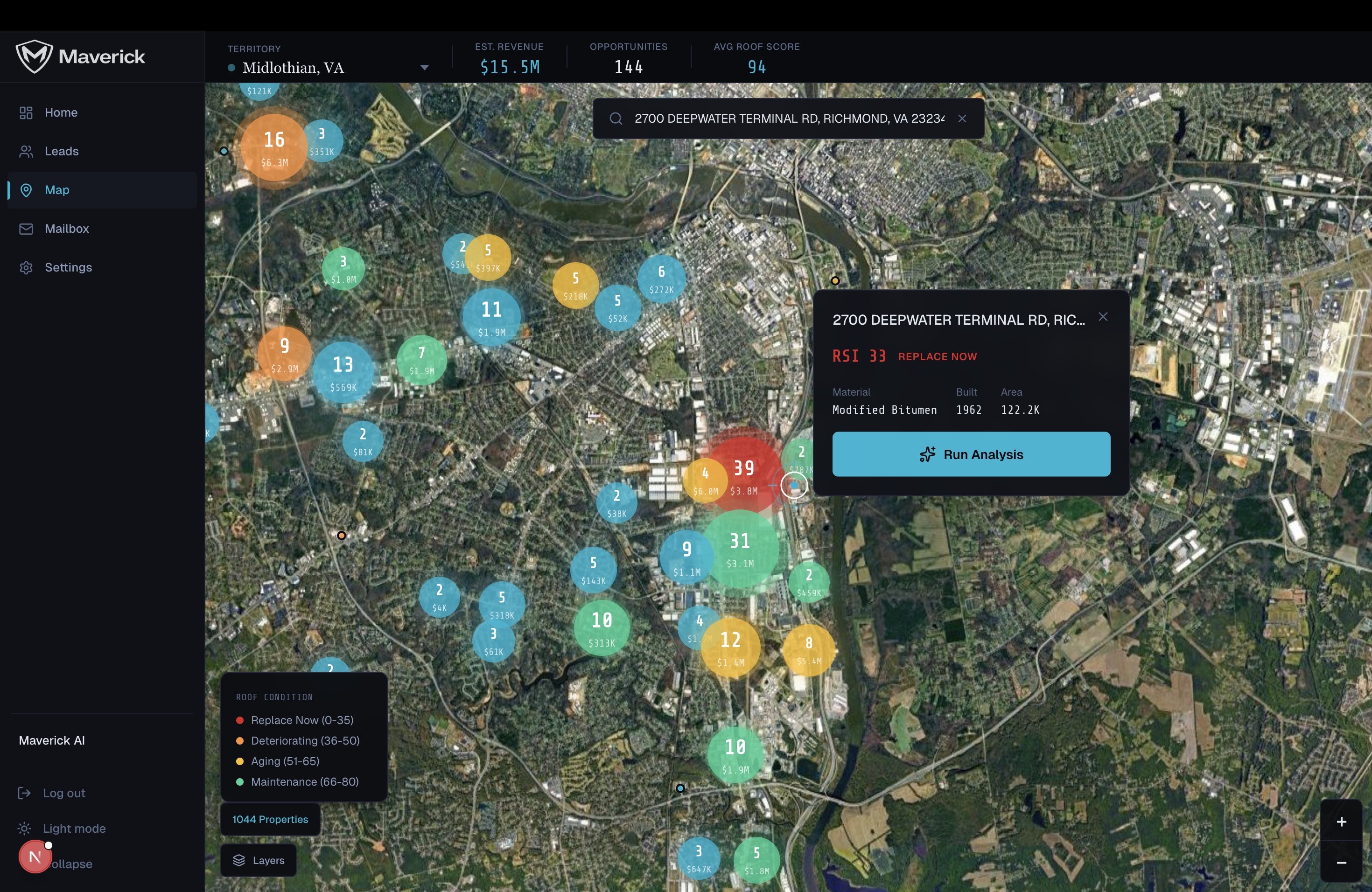
Task: Click the Settings gear icon
Action: 26,267
